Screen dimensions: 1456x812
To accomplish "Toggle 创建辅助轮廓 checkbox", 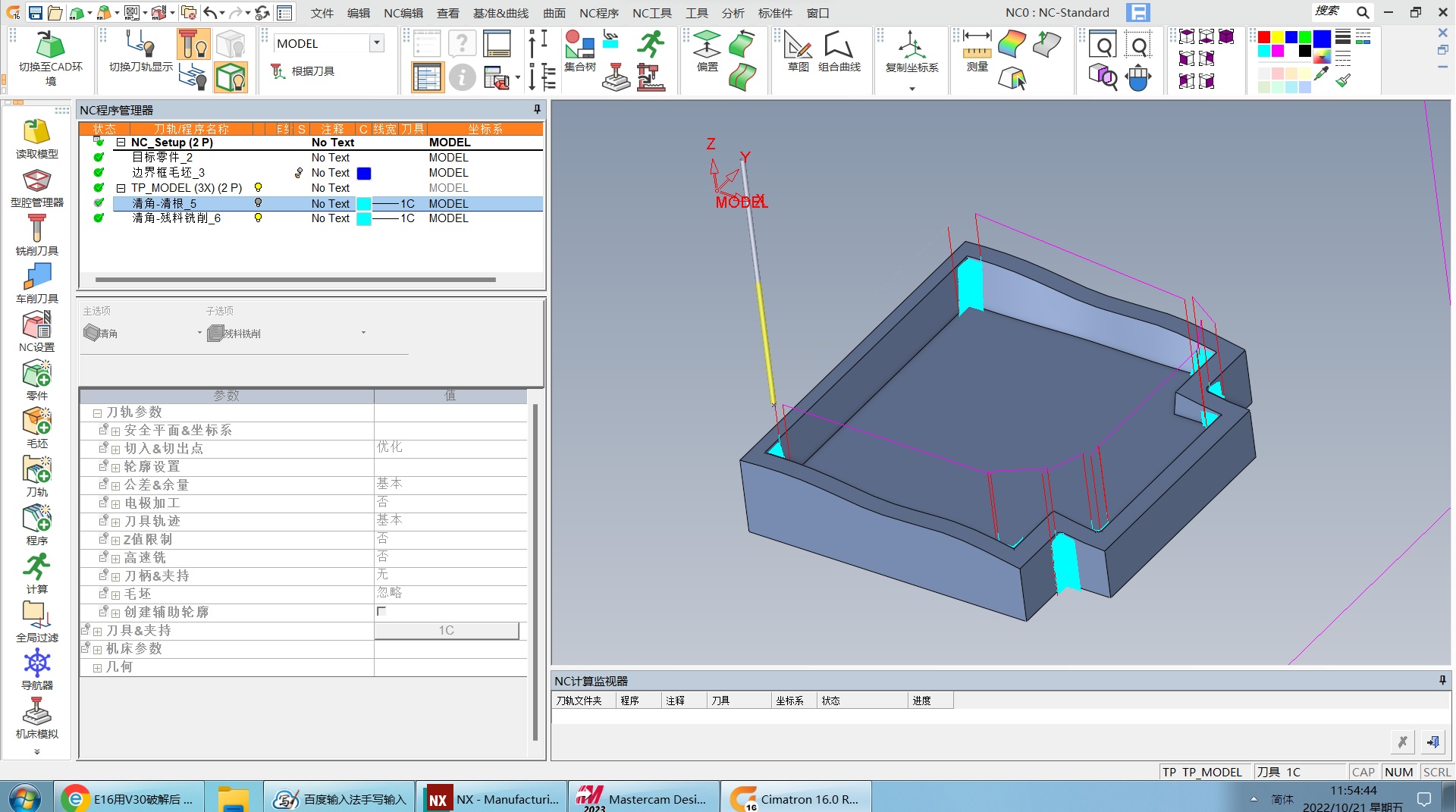I will click(x=381, y=611).
